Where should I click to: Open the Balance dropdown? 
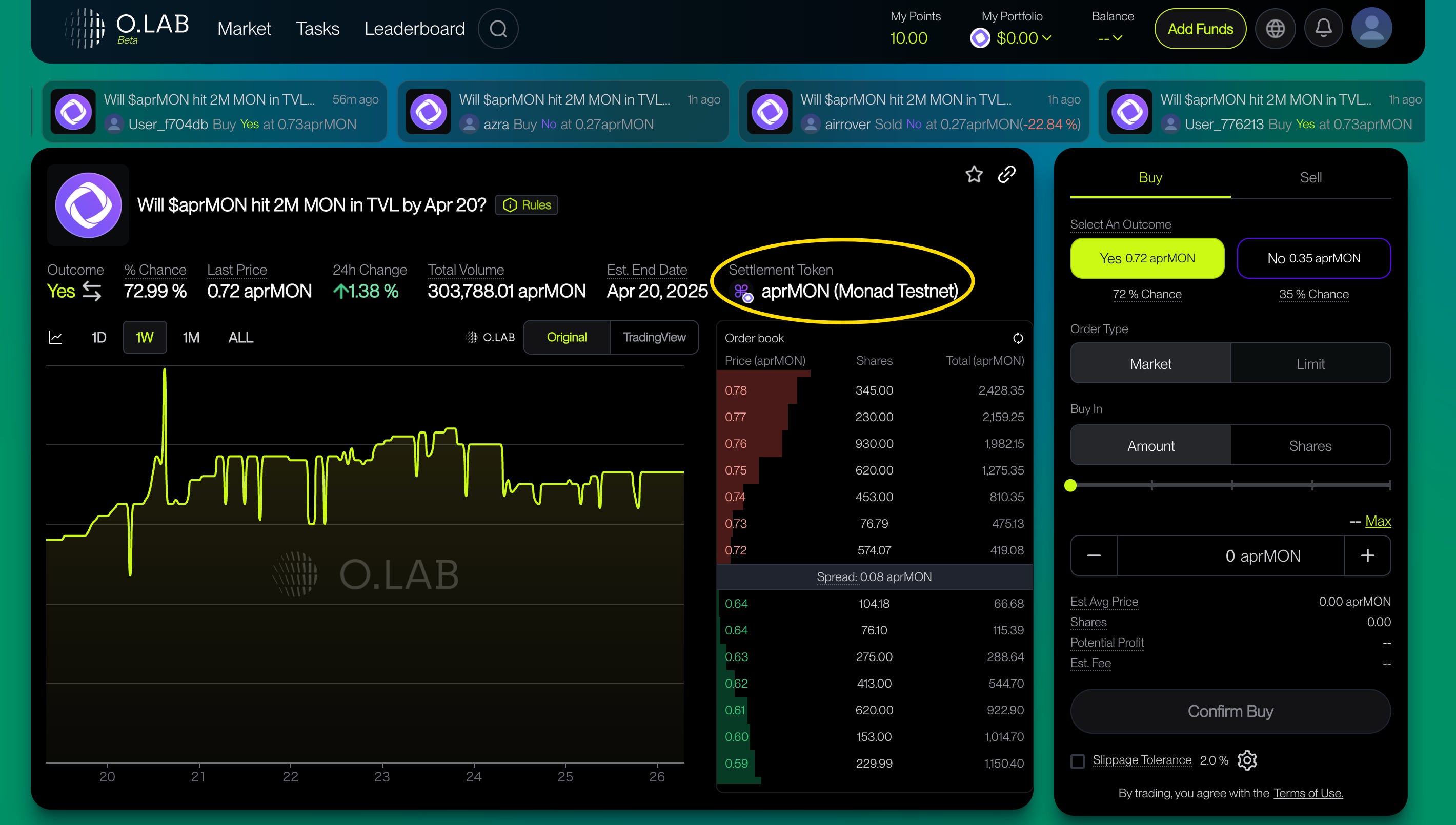pyautogui.click(x=1116, y=38)
